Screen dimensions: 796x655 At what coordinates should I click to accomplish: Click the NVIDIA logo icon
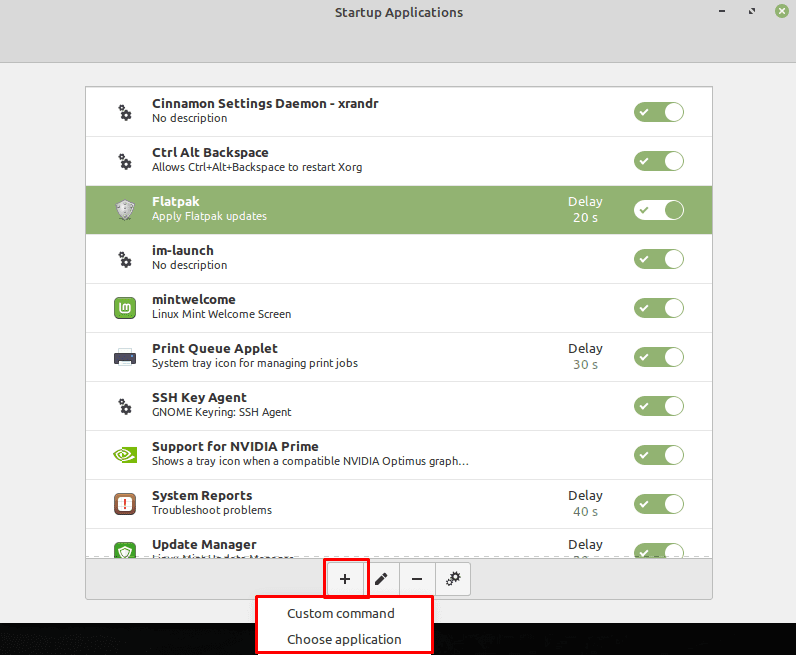coord(125,455)
